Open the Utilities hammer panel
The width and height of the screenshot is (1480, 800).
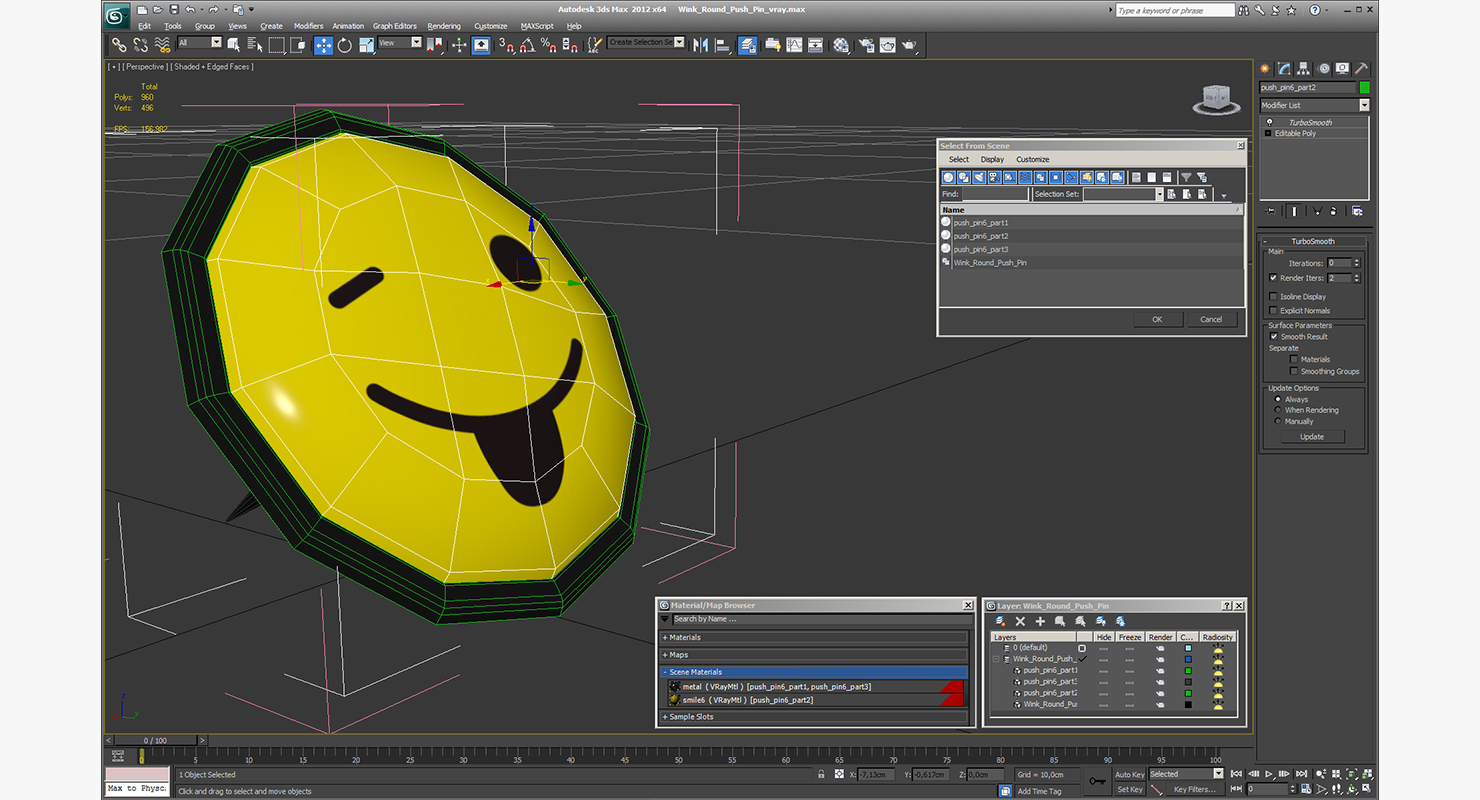point(1361,68)
